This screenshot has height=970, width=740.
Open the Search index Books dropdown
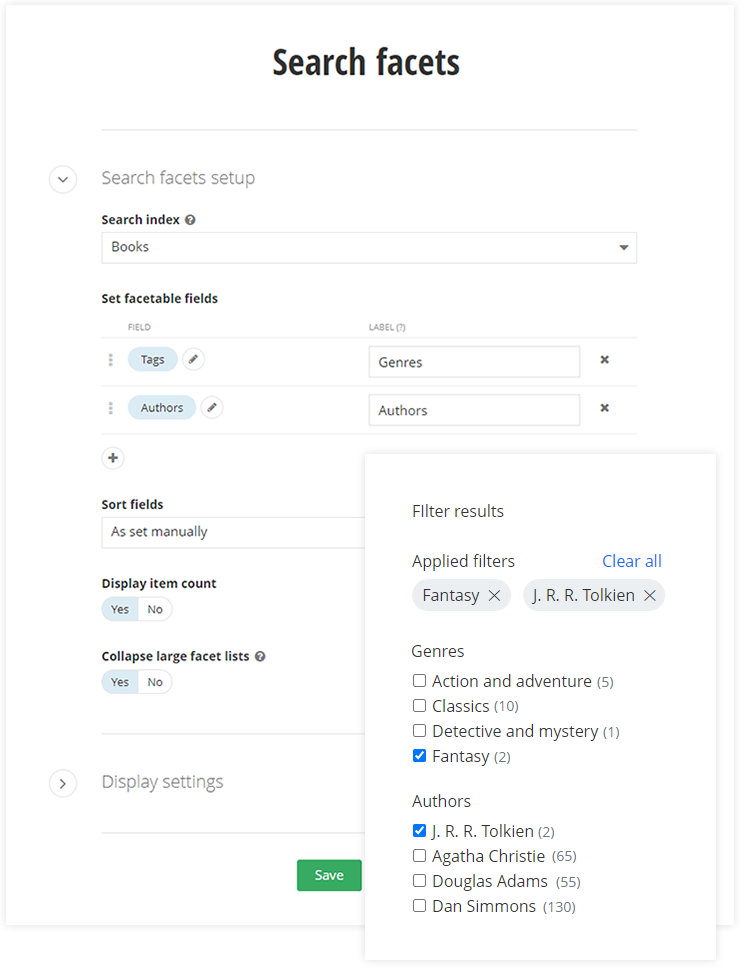pyautogui.click(x=368, y=247)
